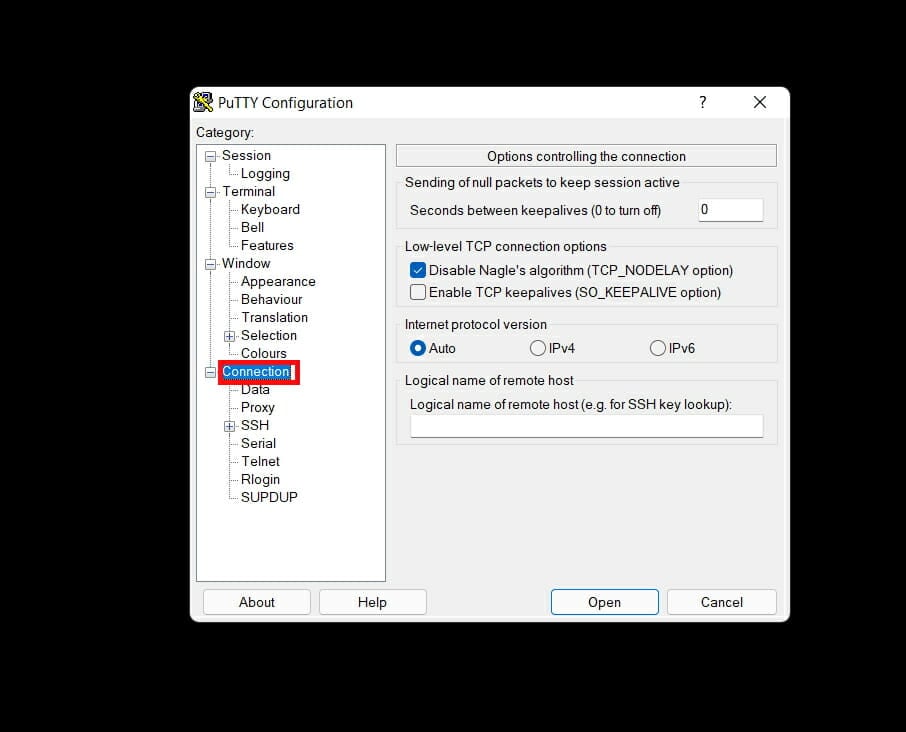906x732 pixels.
Task: Open the Logging category
Action: [265, 173]
